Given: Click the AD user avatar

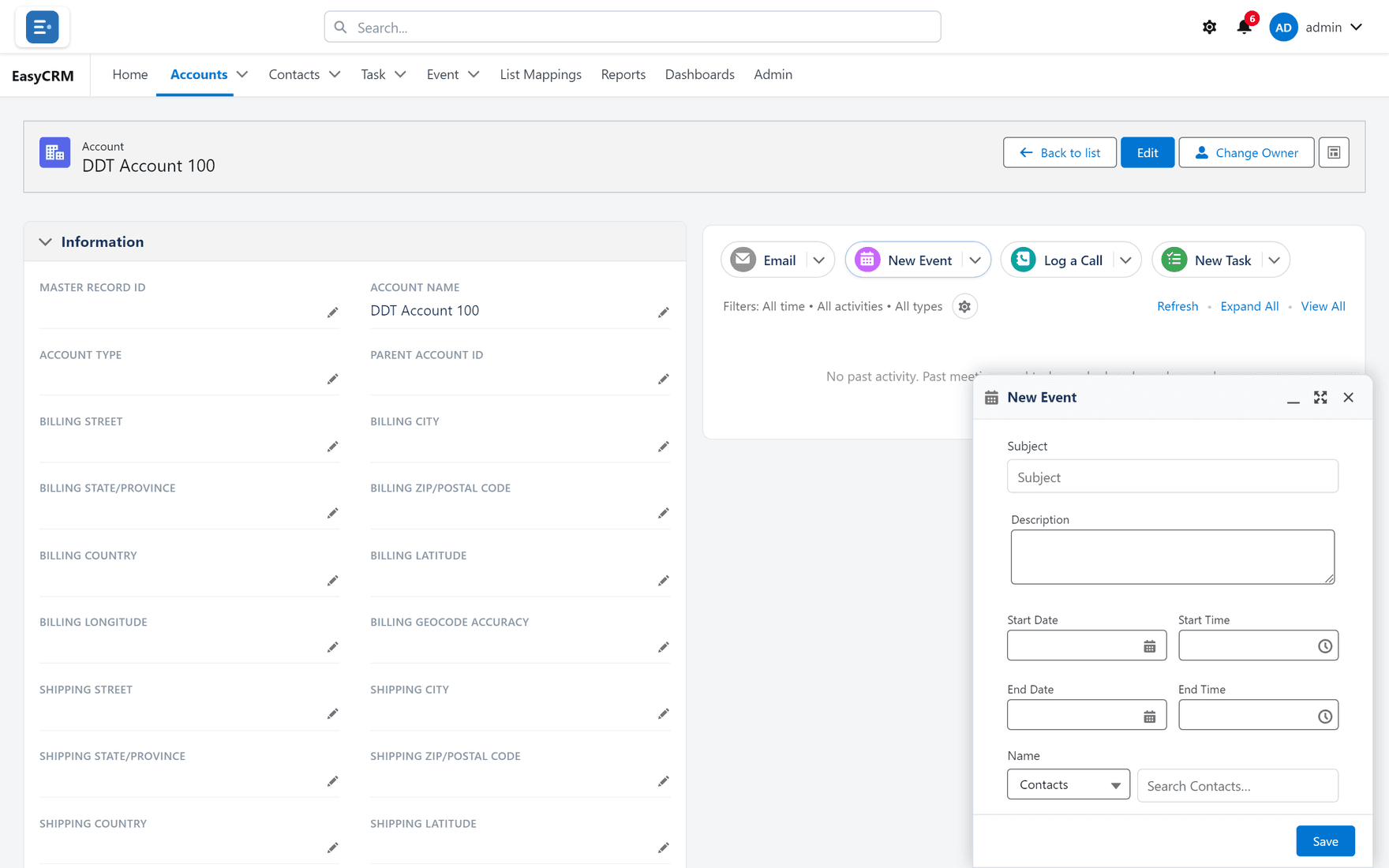Looking at the screenshot, I should point(1283,27).
